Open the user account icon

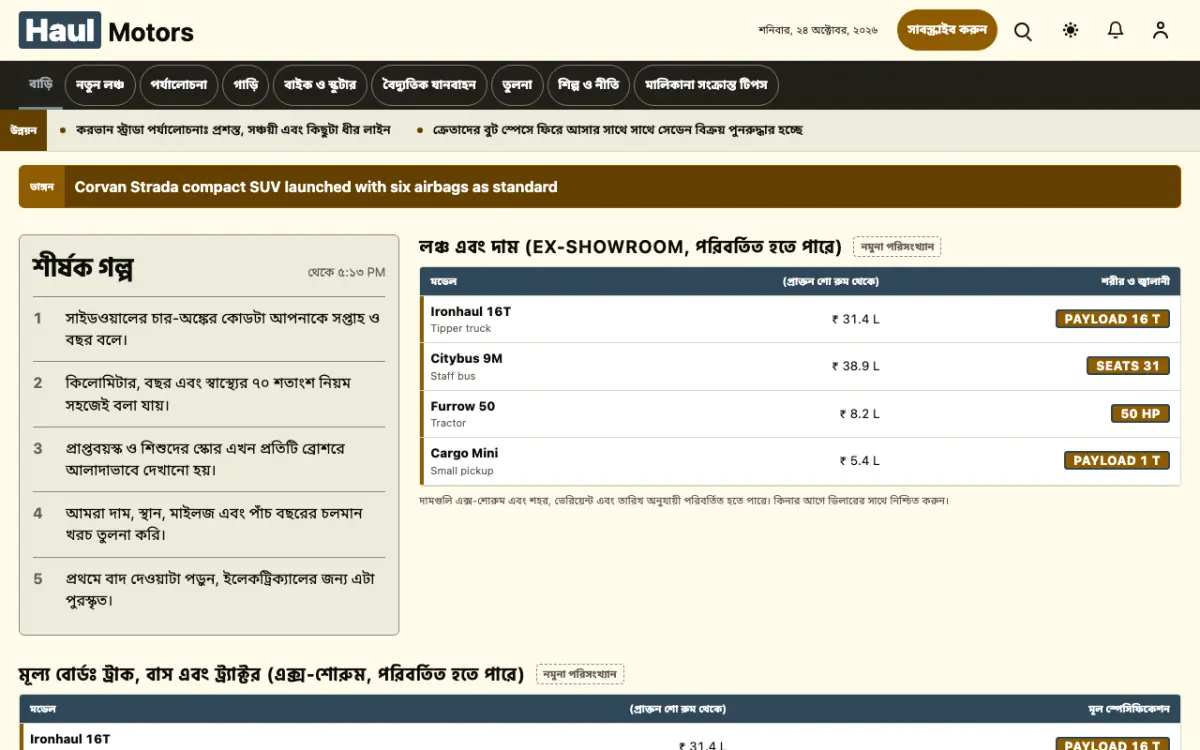point(1160,31)
